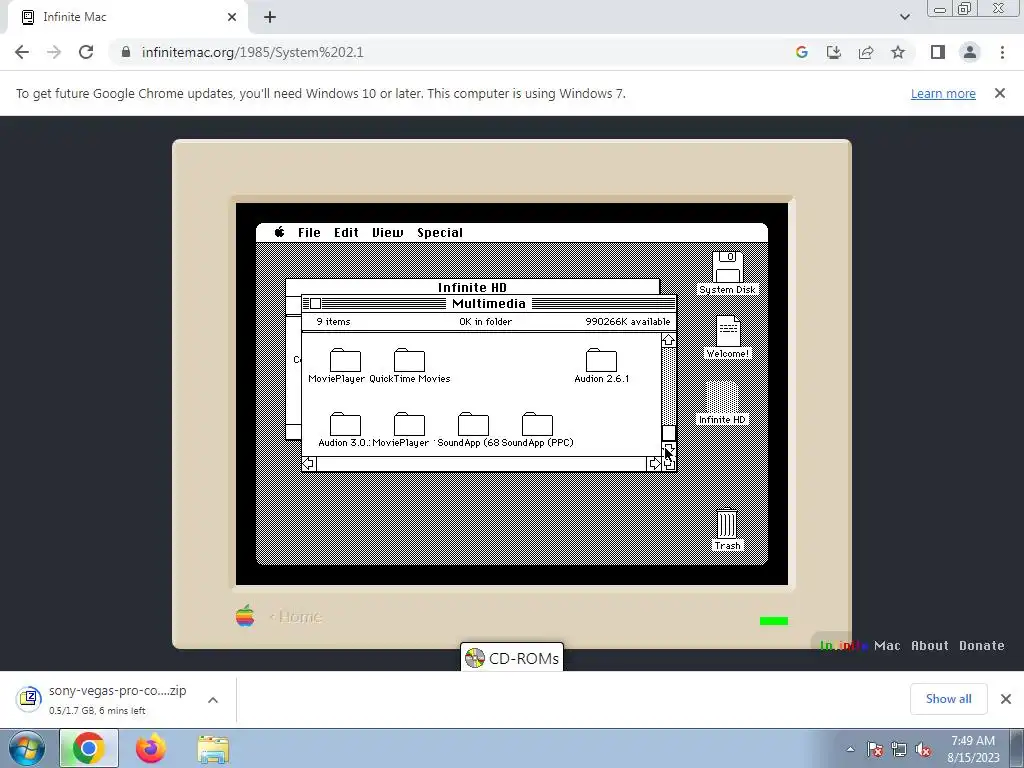Select the System Disk floppy icon
The width and height of the screenshot is (1024, 768).
(x=728, y=266)
